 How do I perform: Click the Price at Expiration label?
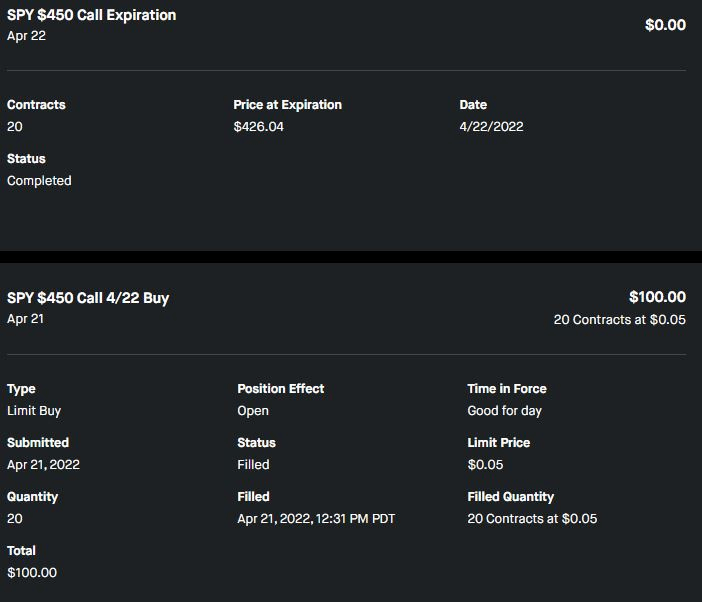point(287,105)
